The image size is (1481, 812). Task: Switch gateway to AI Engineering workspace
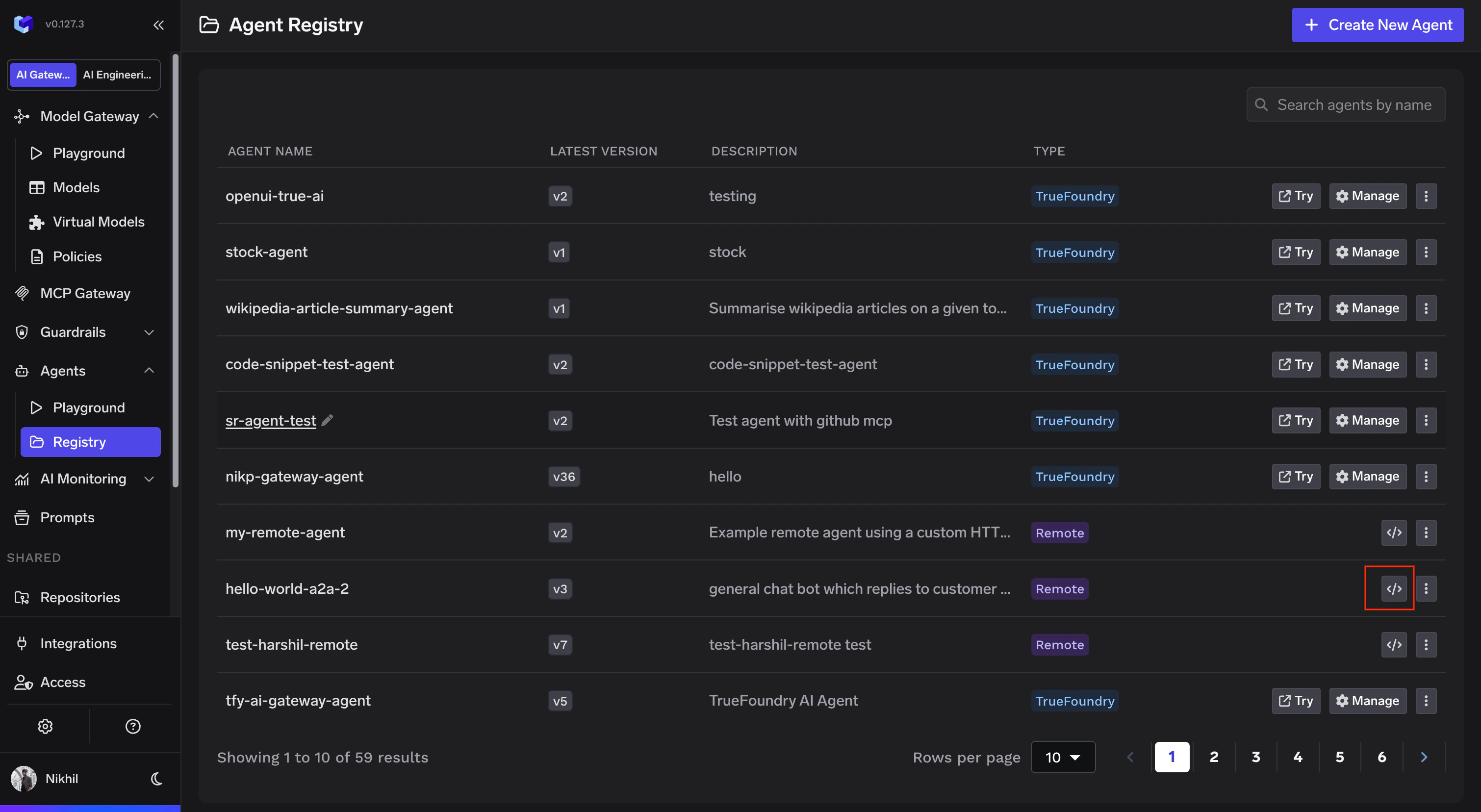[118, 75]
